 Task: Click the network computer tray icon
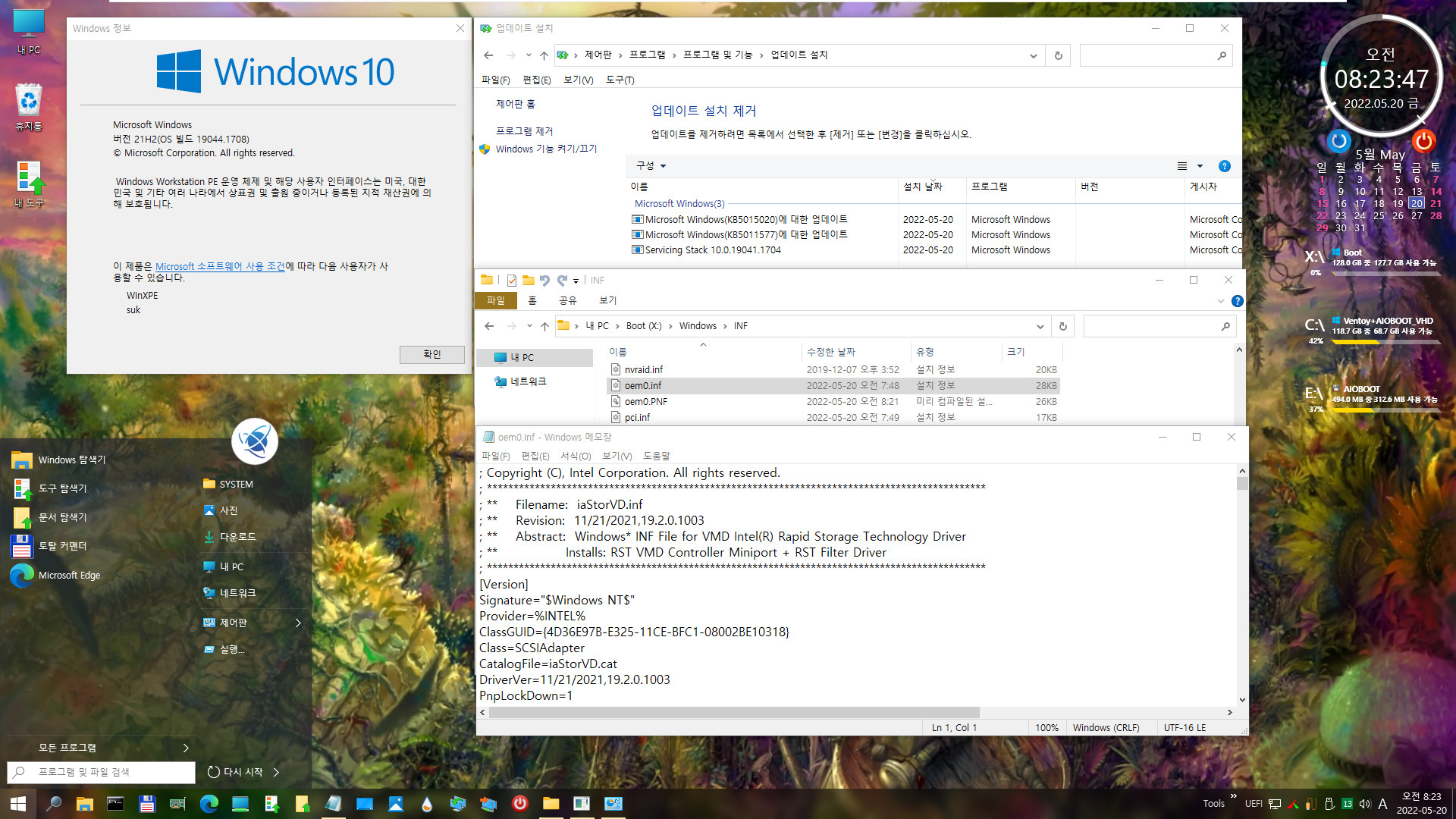[1275, 804]
